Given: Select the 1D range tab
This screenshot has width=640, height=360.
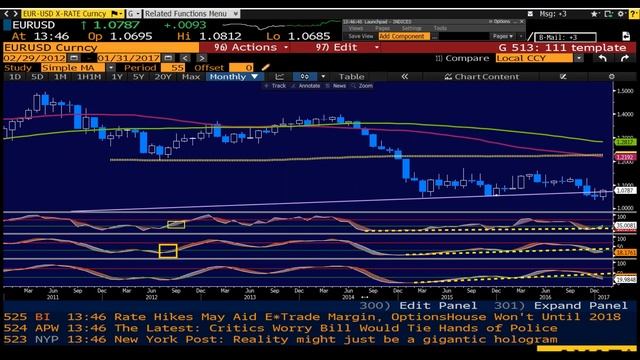Looking at the screenshot, I should [15, 77].
